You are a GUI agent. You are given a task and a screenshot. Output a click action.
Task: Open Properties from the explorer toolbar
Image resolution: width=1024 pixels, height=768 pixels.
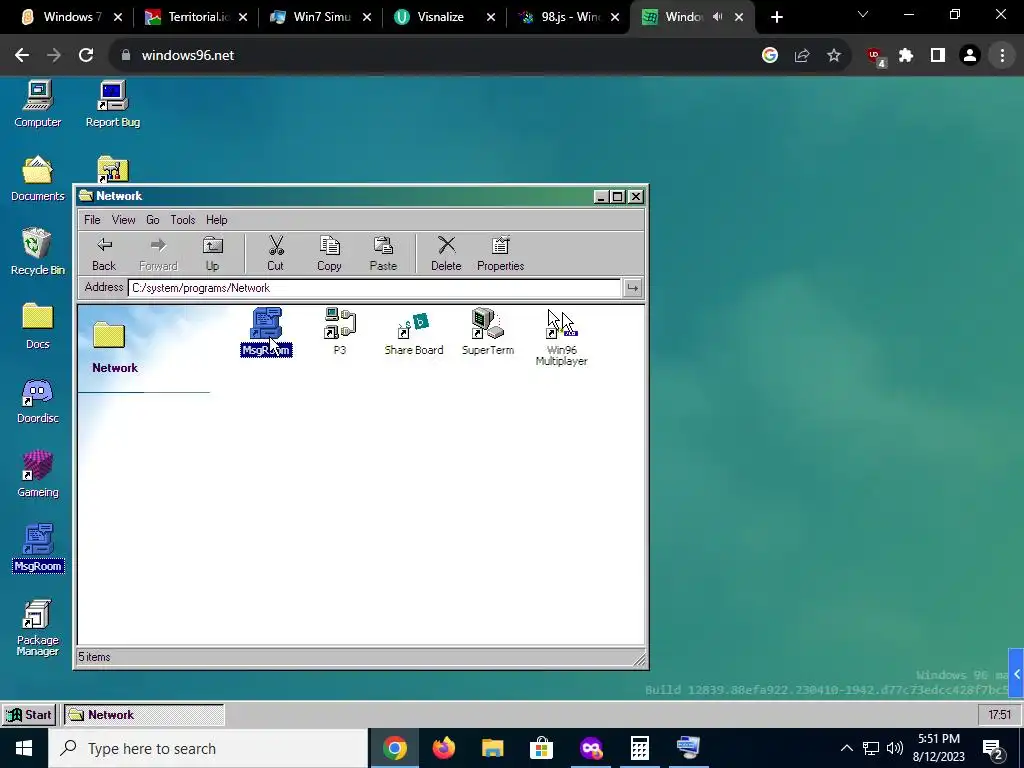[x=500, y=253]
